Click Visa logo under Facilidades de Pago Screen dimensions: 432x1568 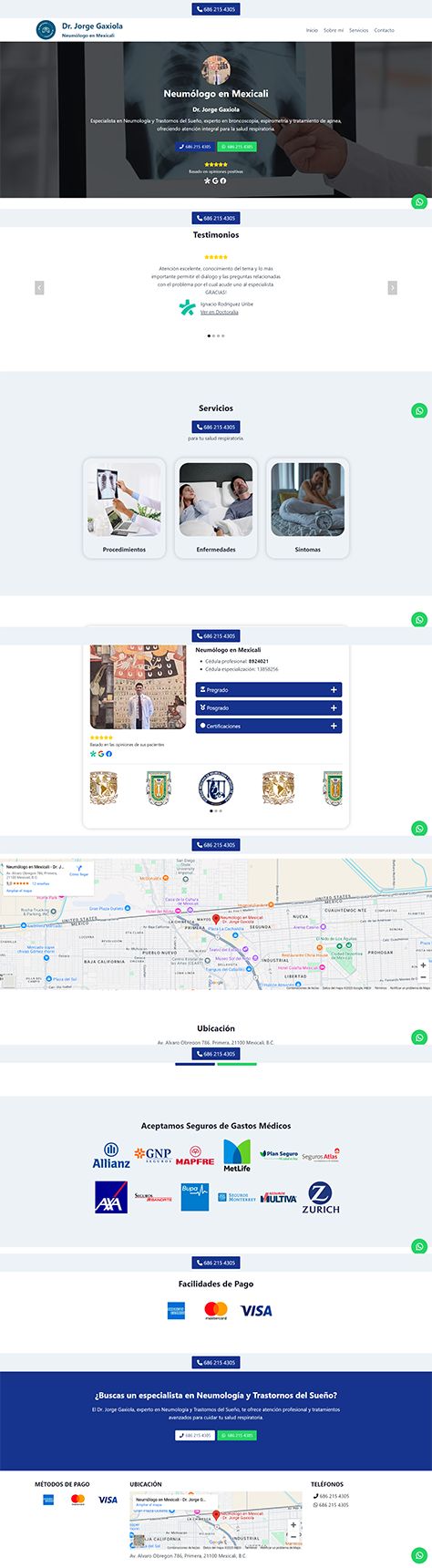(256, 1310)
